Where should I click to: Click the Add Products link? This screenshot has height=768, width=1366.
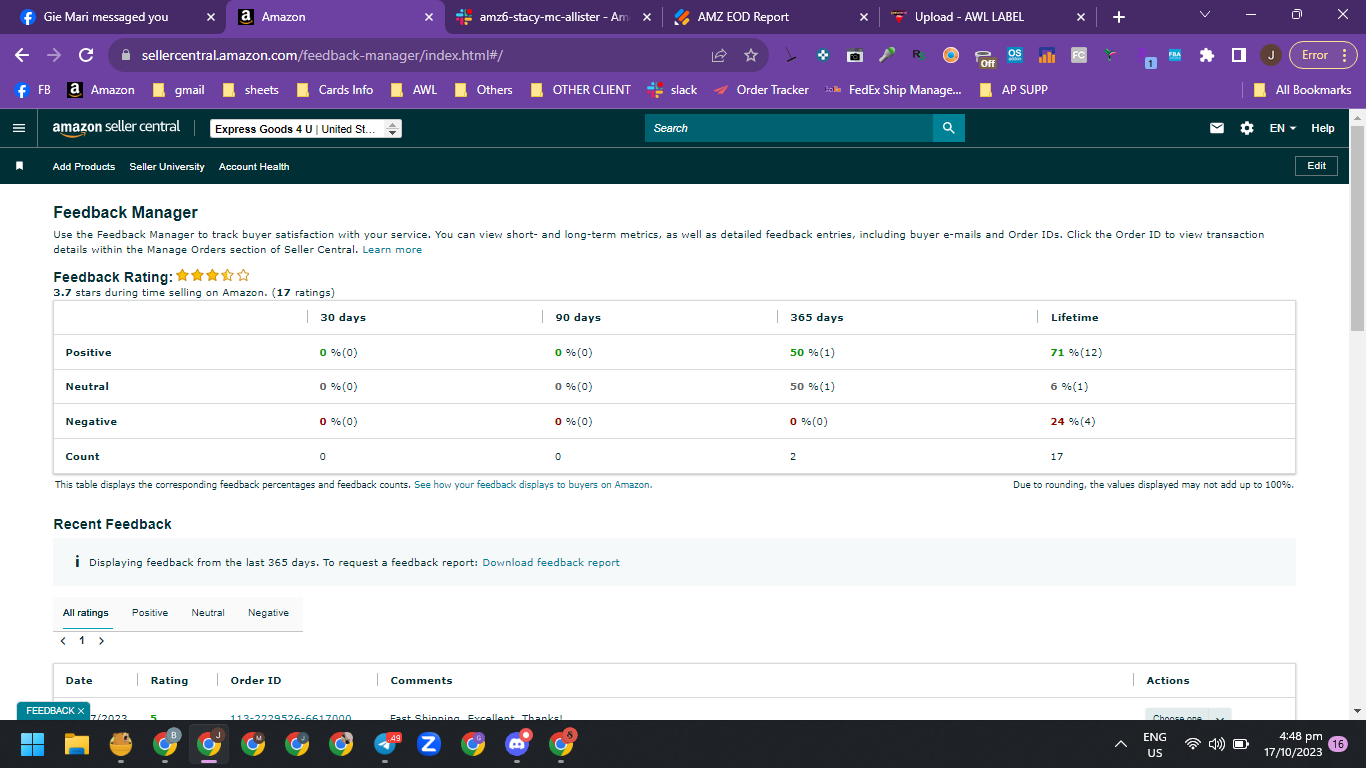point(84,167)
